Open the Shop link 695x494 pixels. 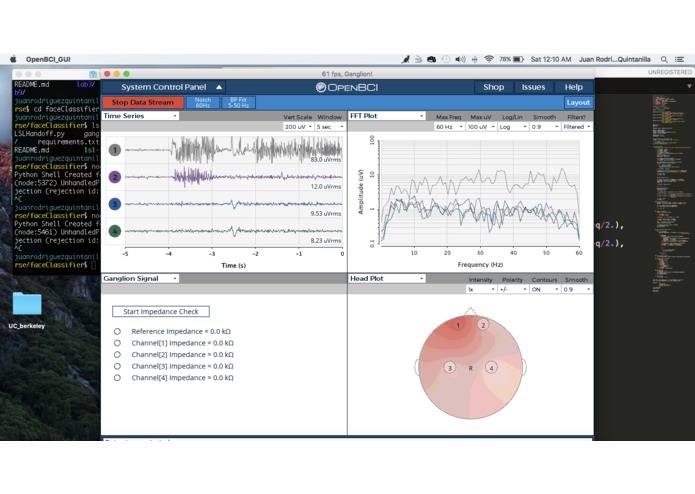pos(493,87)
